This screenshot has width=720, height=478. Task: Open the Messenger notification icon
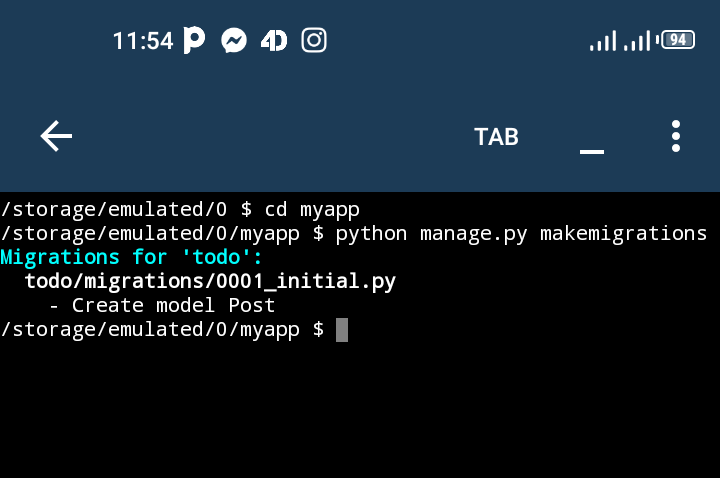[x=234, y=41]
